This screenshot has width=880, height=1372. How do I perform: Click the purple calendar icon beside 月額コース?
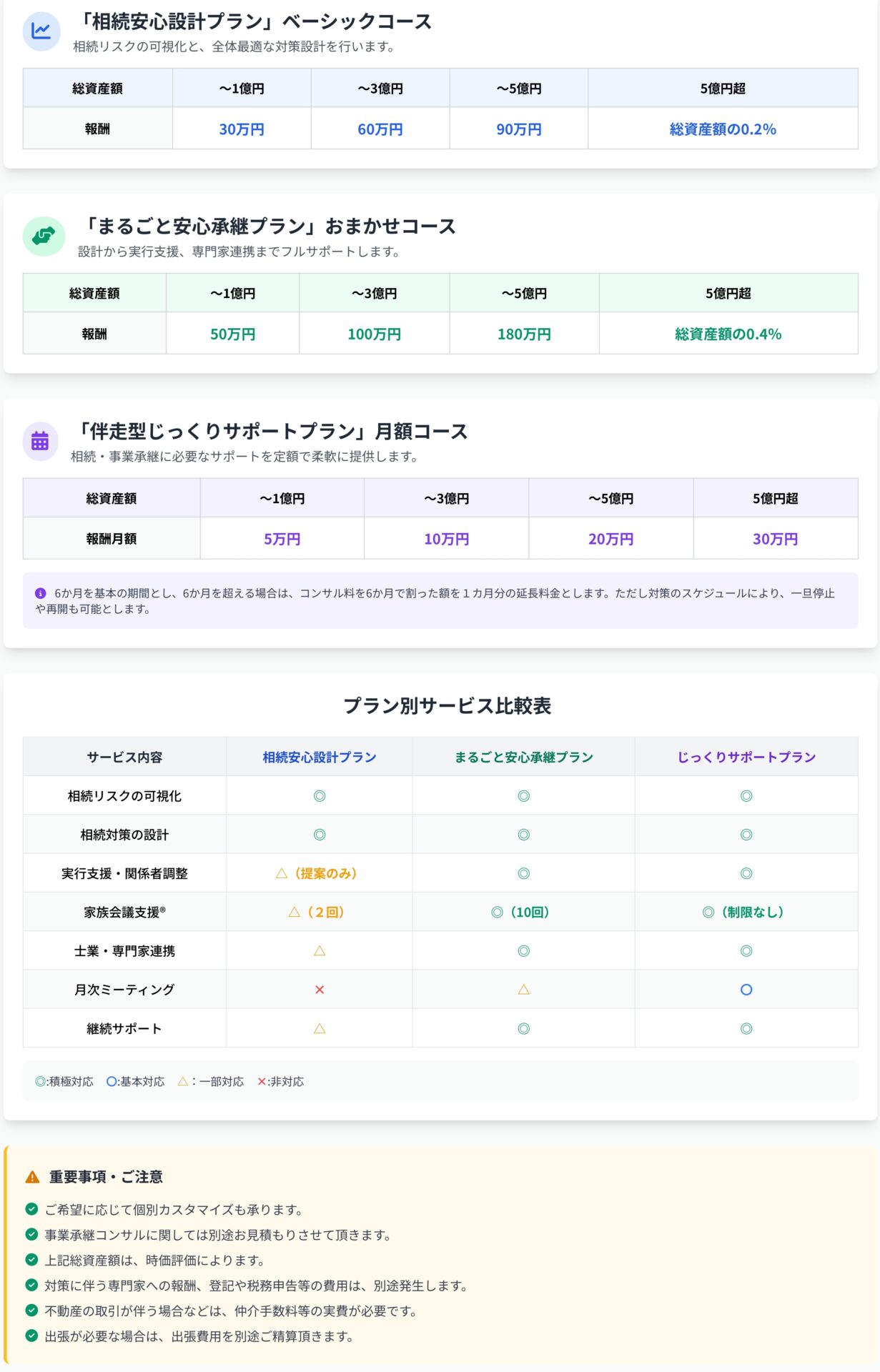pyautogui.click(x=40, y=441)
